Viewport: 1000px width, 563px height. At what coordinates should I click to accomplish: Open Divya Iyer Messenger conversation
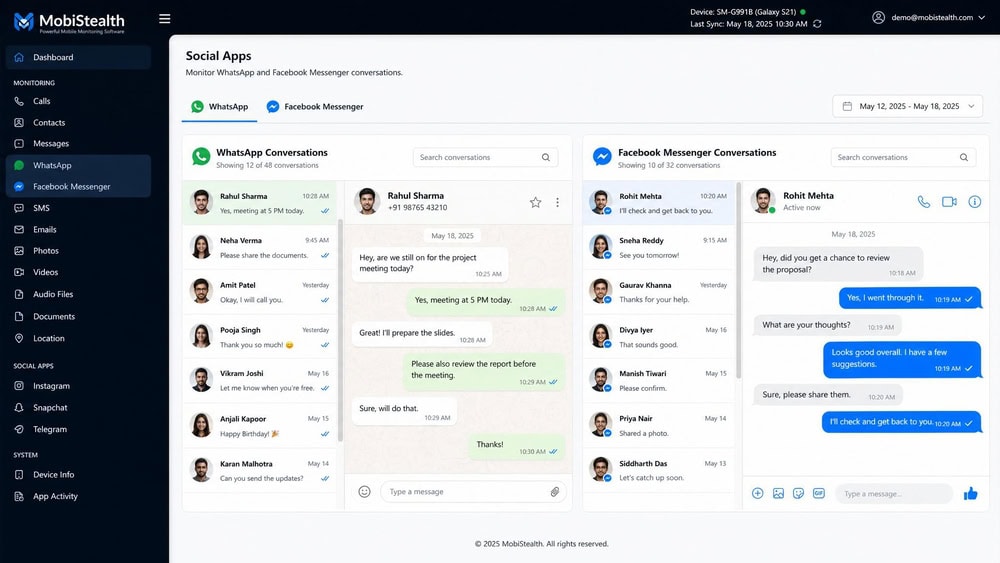659,337
